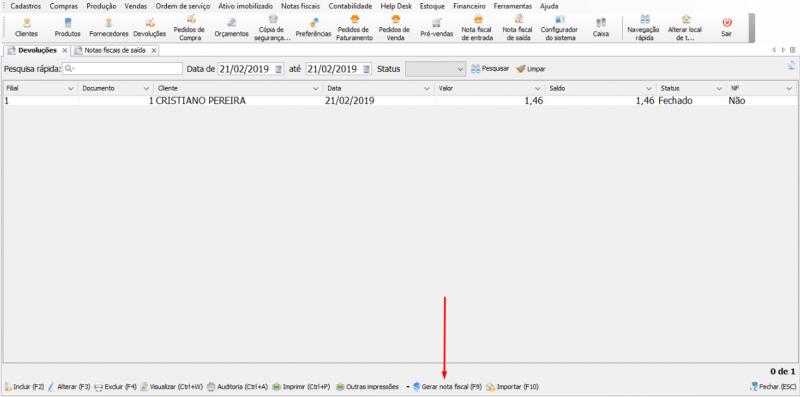Expand the Cliente column filter arrow
Image resolution: width=800 pixels, height=397 pixels.
315,89
